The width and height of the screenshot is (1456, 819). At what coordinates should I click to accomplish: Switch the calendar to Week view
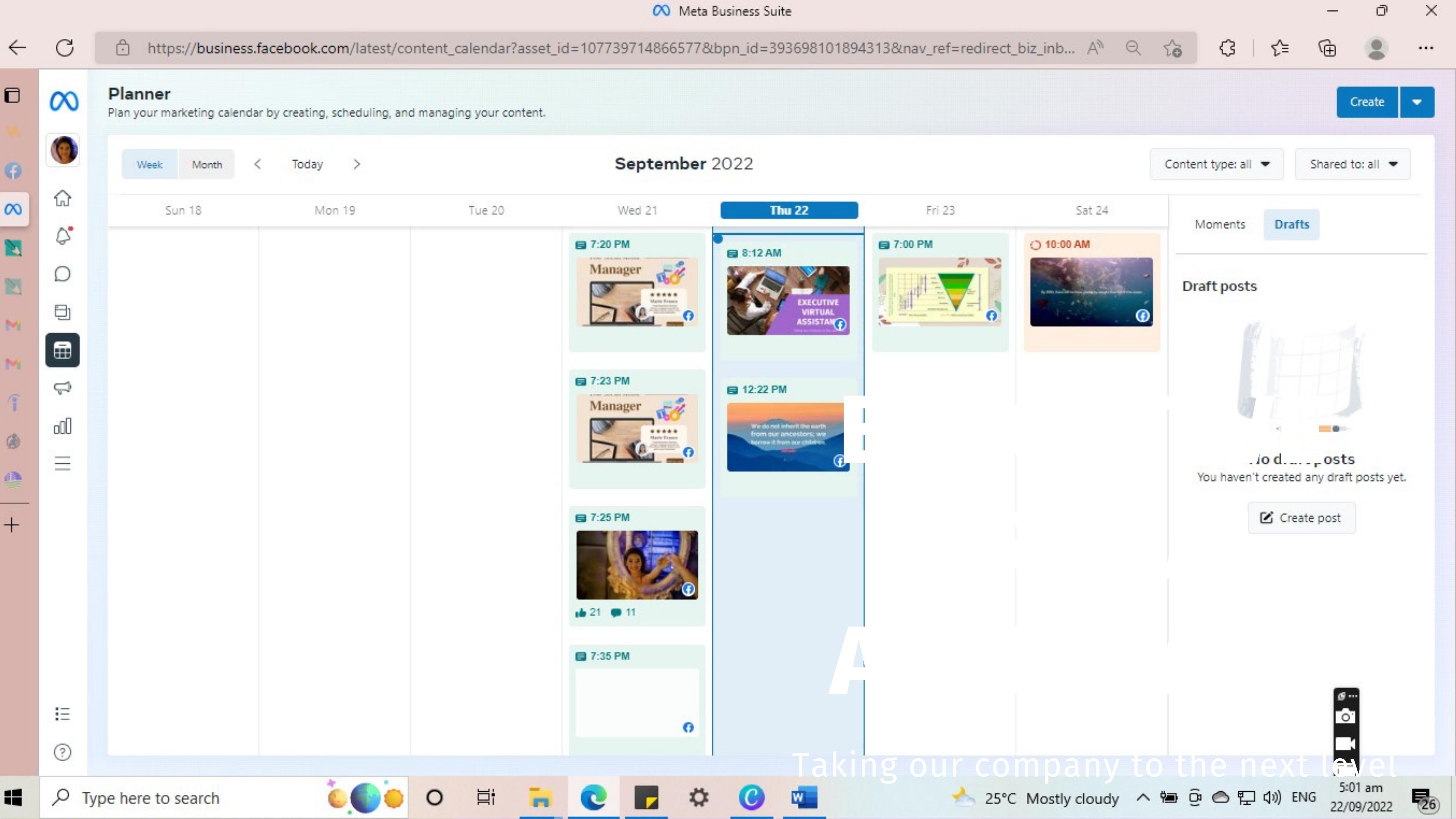tap(149, 165)
